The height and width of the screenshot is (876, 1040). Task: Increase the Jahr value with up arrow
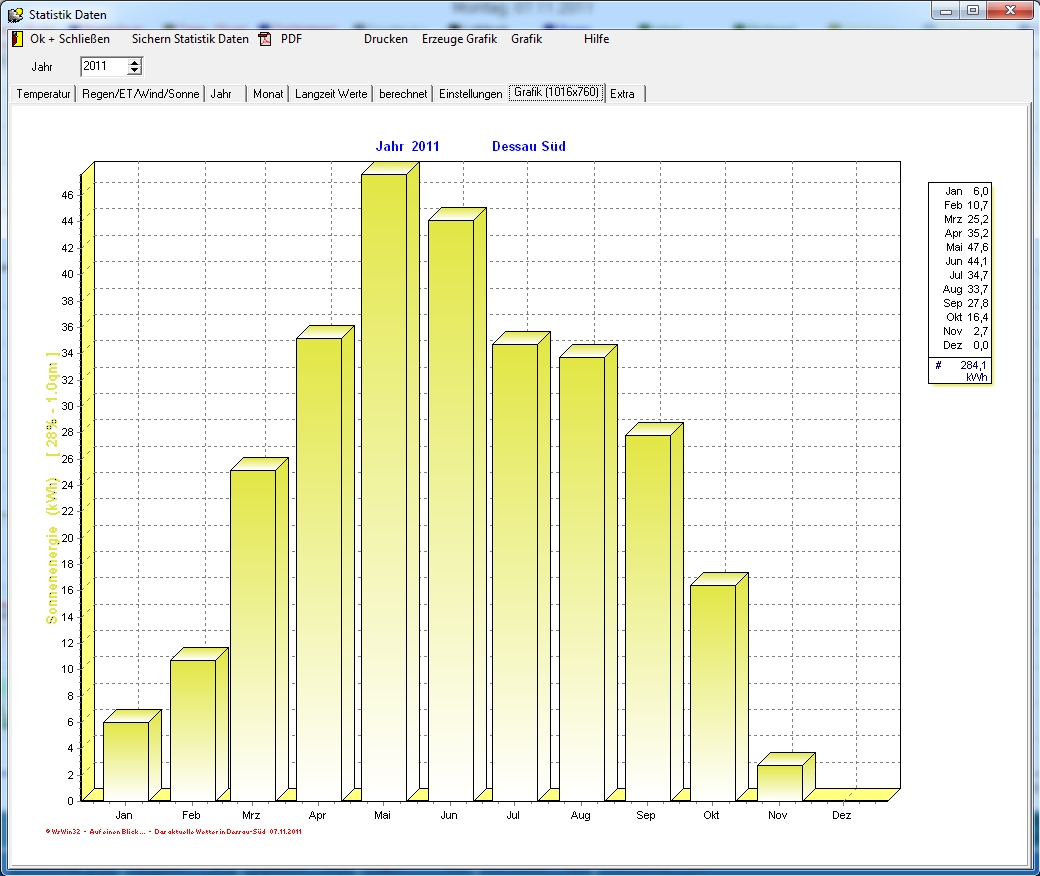pos(135,62)
